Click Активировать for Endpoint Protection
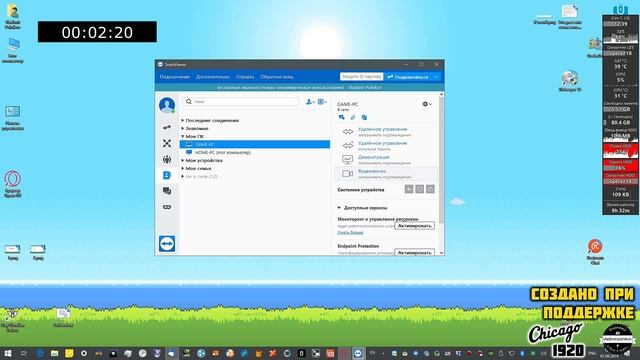Image resolution: width=640 pixels, height=360 pixels. [x=414, y=253]
